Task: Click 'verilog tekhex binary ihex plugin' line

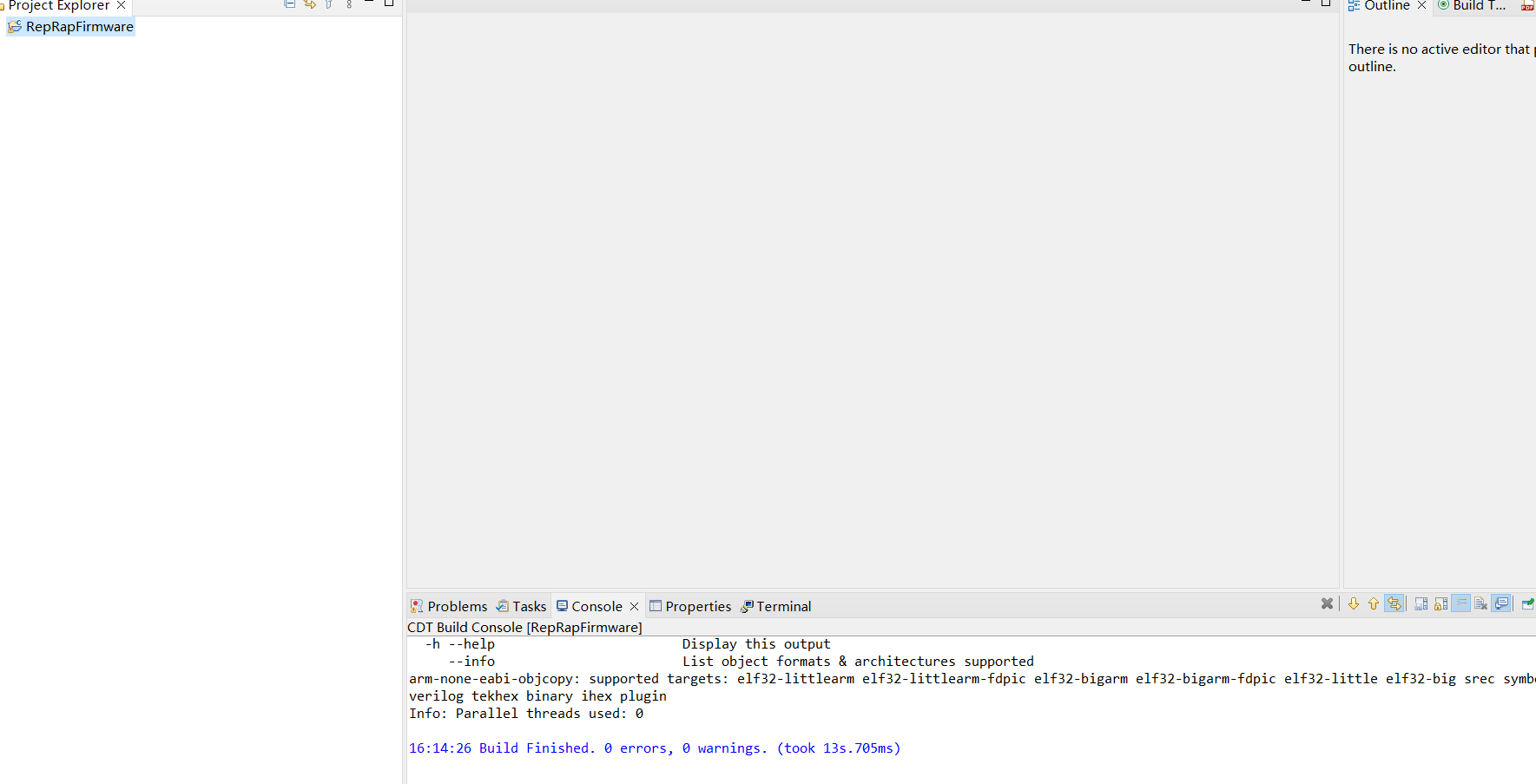Action: [x=537, y=695]
